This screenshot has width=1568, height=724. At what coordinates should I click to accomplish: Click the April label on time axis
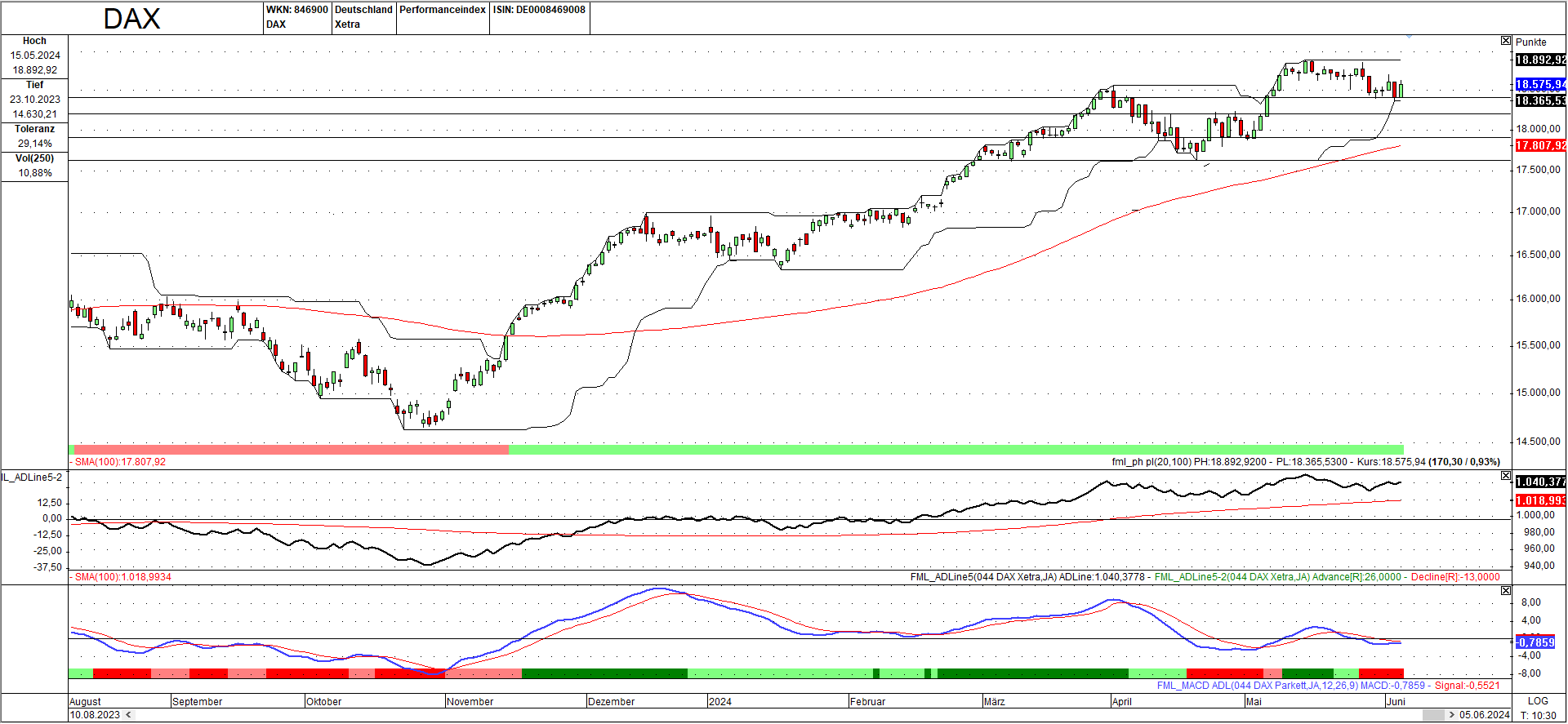pyautogui.click(x=1122, y=702)
